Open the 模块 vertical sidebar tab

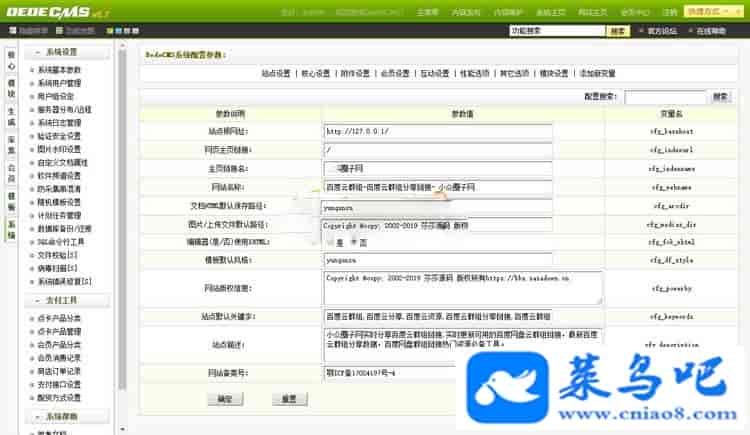point(11,86)
